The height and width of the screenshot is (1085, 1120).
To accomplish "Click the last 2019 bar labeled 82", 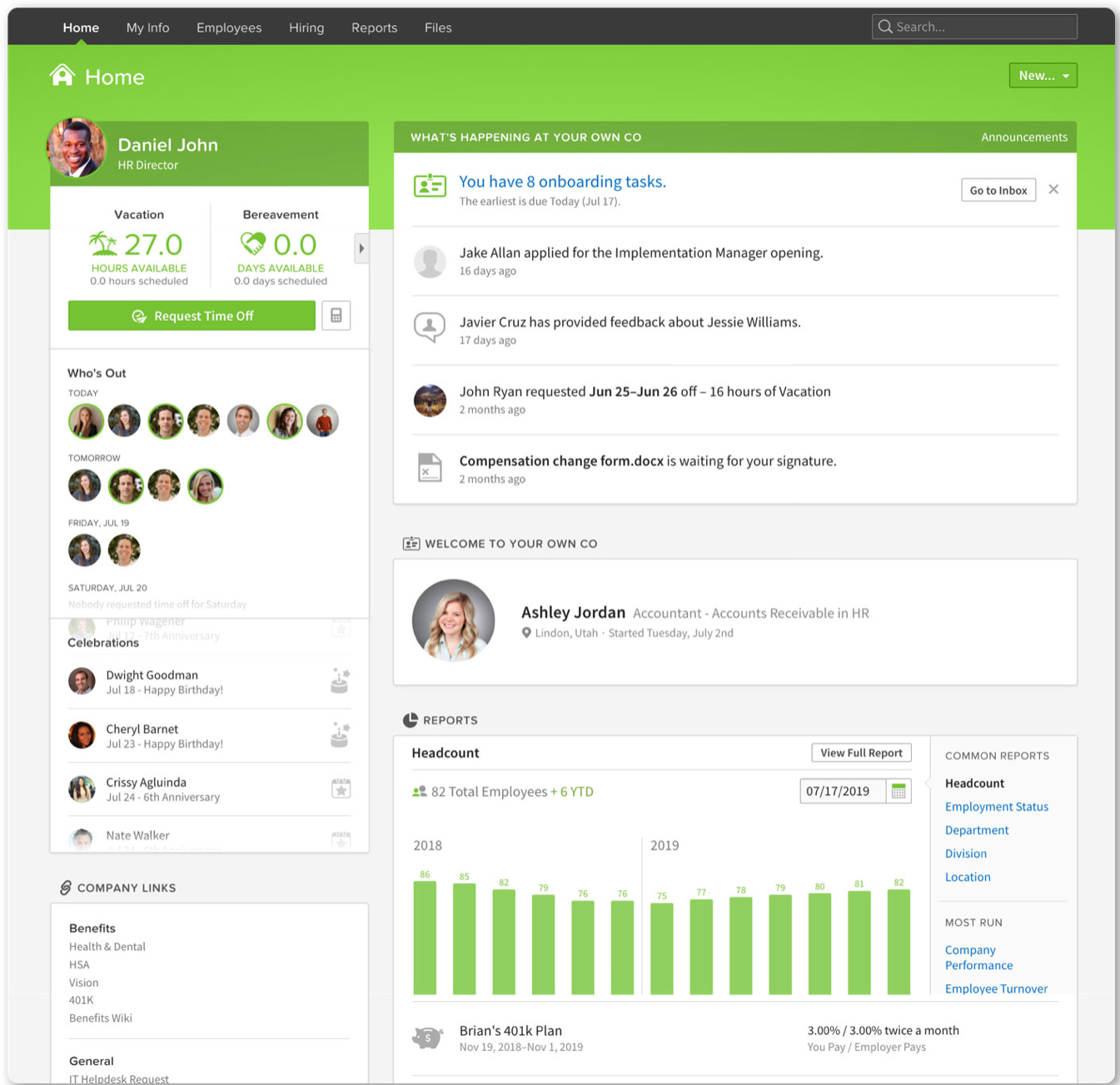I will click(898, 942).
